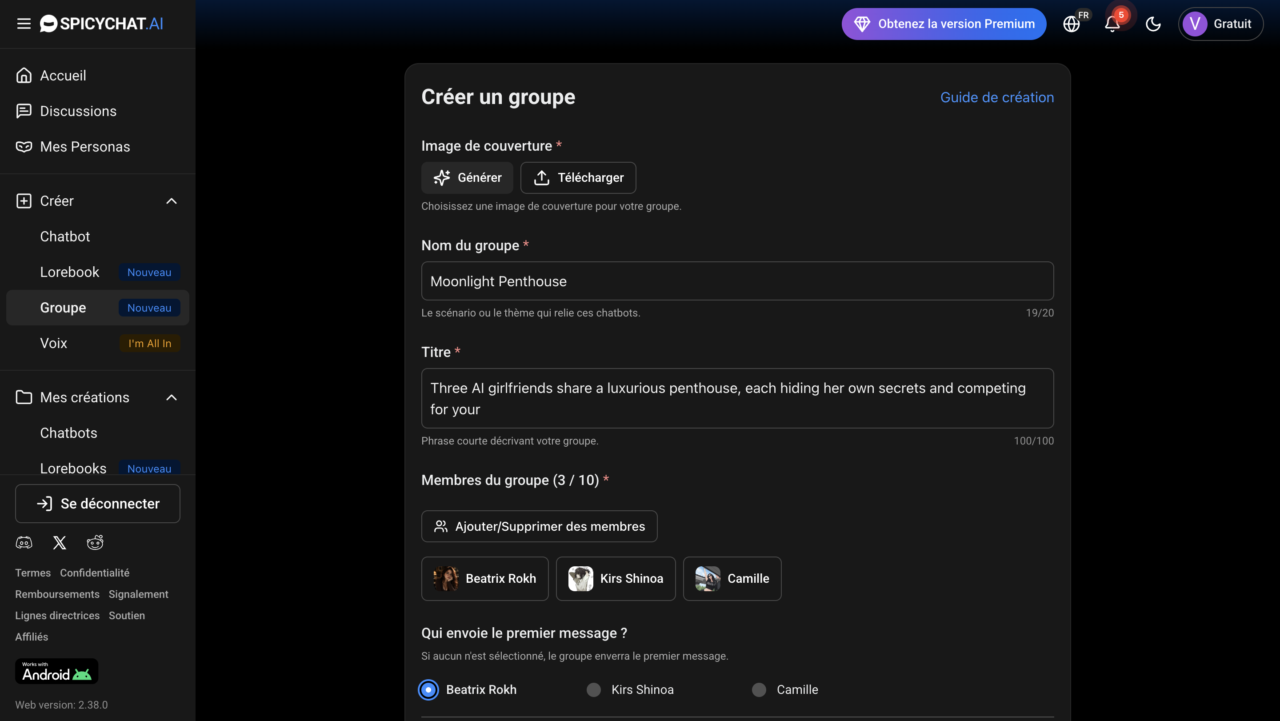
Task: Select Kirs Shinoa as first message sender
Action: pos(594,690)
